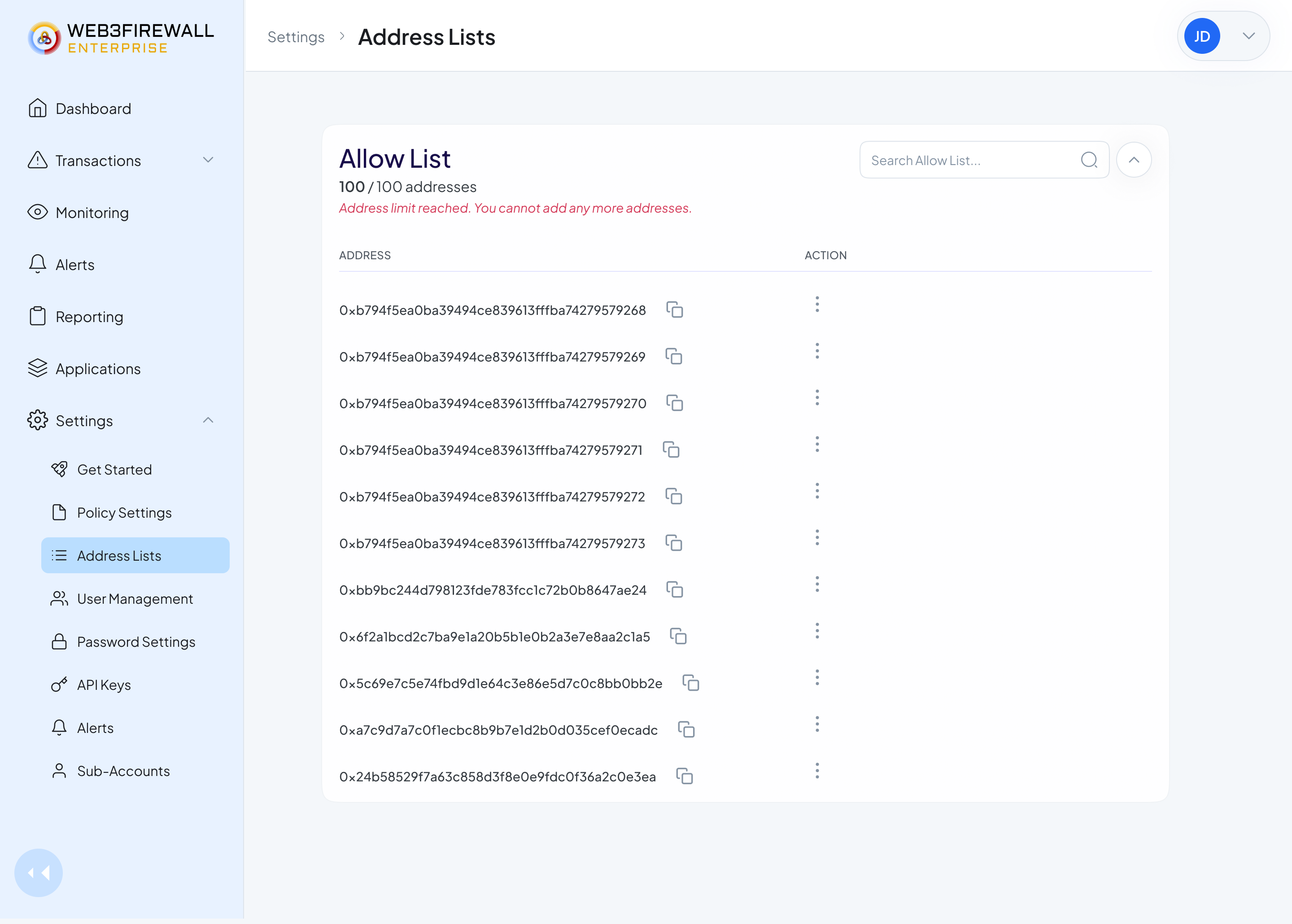Open API Keys settings
The height and width of the screenshot is (924, 1292).
[91, 684]
